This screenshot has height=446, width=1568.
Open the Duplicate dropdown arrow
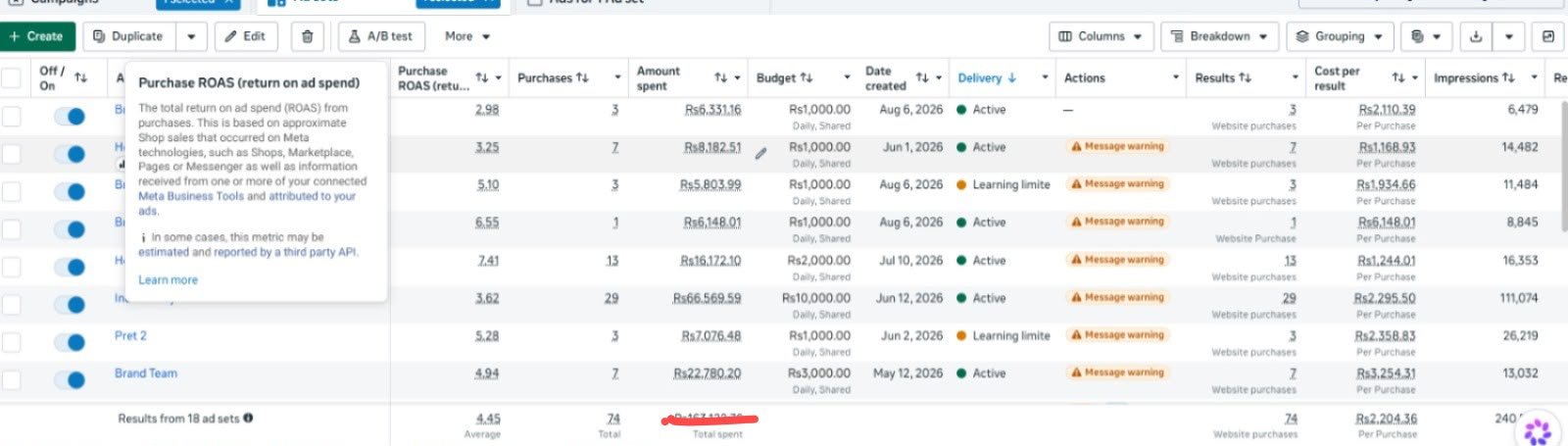tap(191, 36)
